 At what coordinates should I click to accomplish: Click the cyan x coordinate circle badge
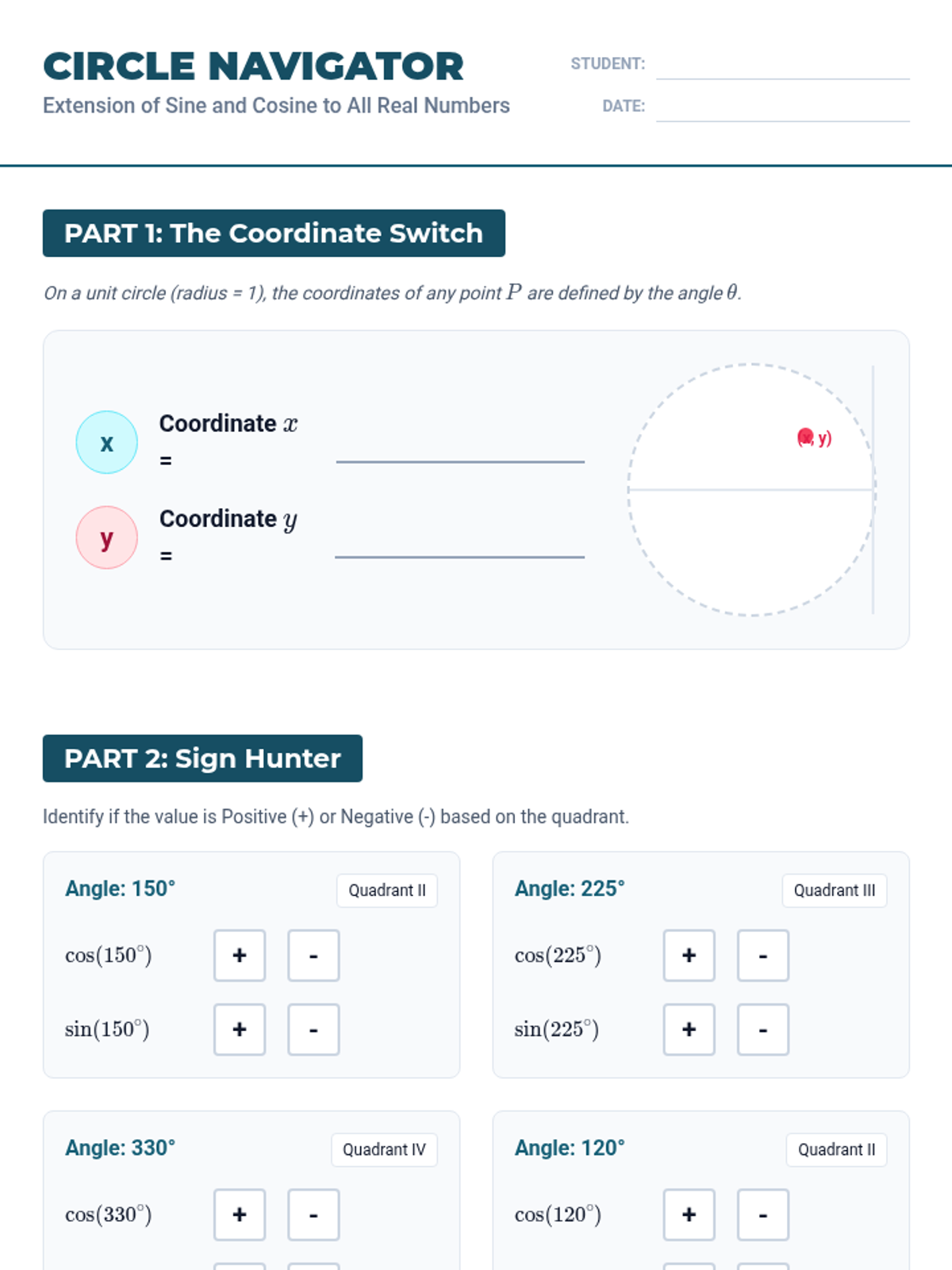pos(106,442)
